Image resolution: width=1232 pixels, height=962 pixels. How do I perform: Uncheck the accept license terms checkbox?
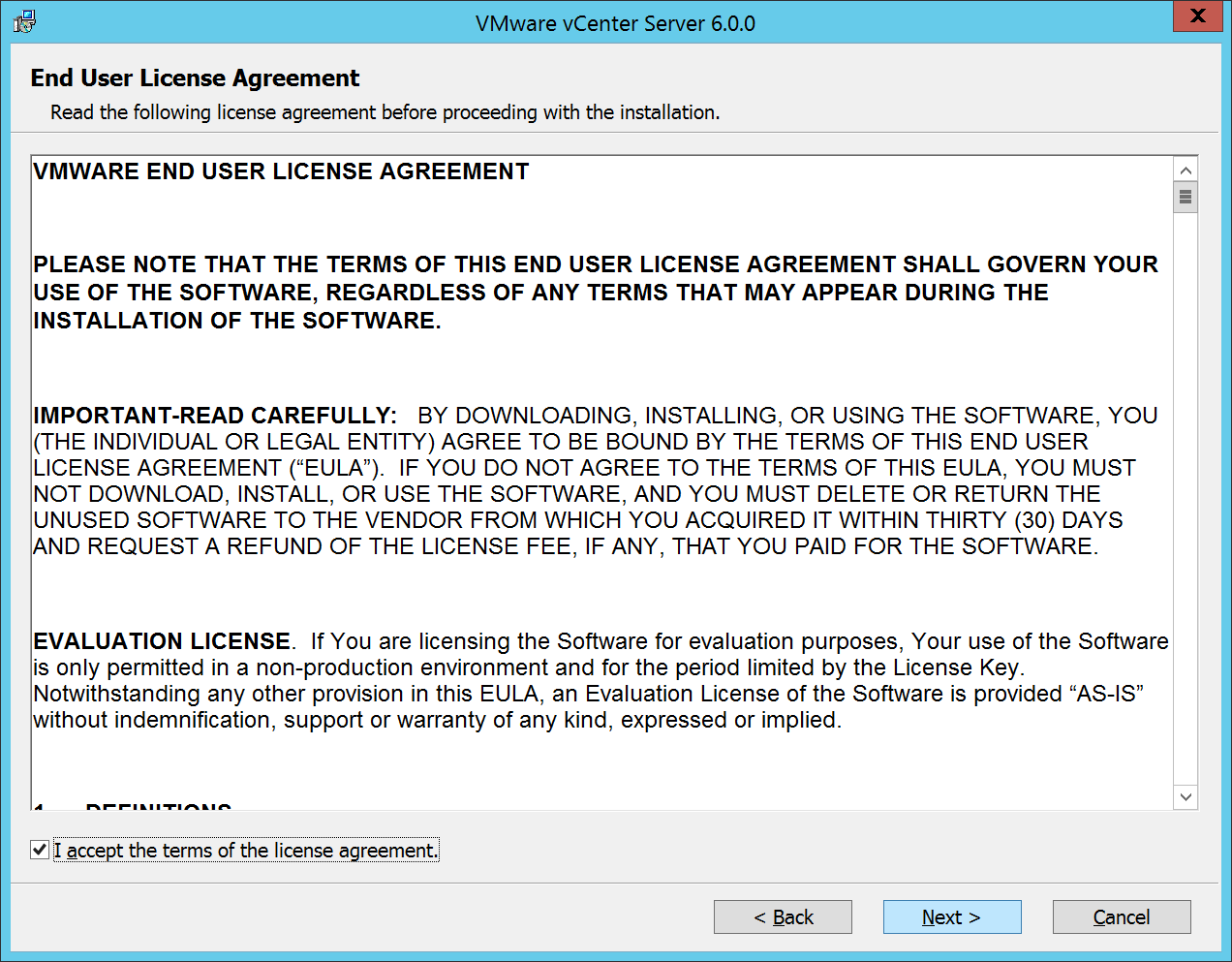click(x=40, y=850)
